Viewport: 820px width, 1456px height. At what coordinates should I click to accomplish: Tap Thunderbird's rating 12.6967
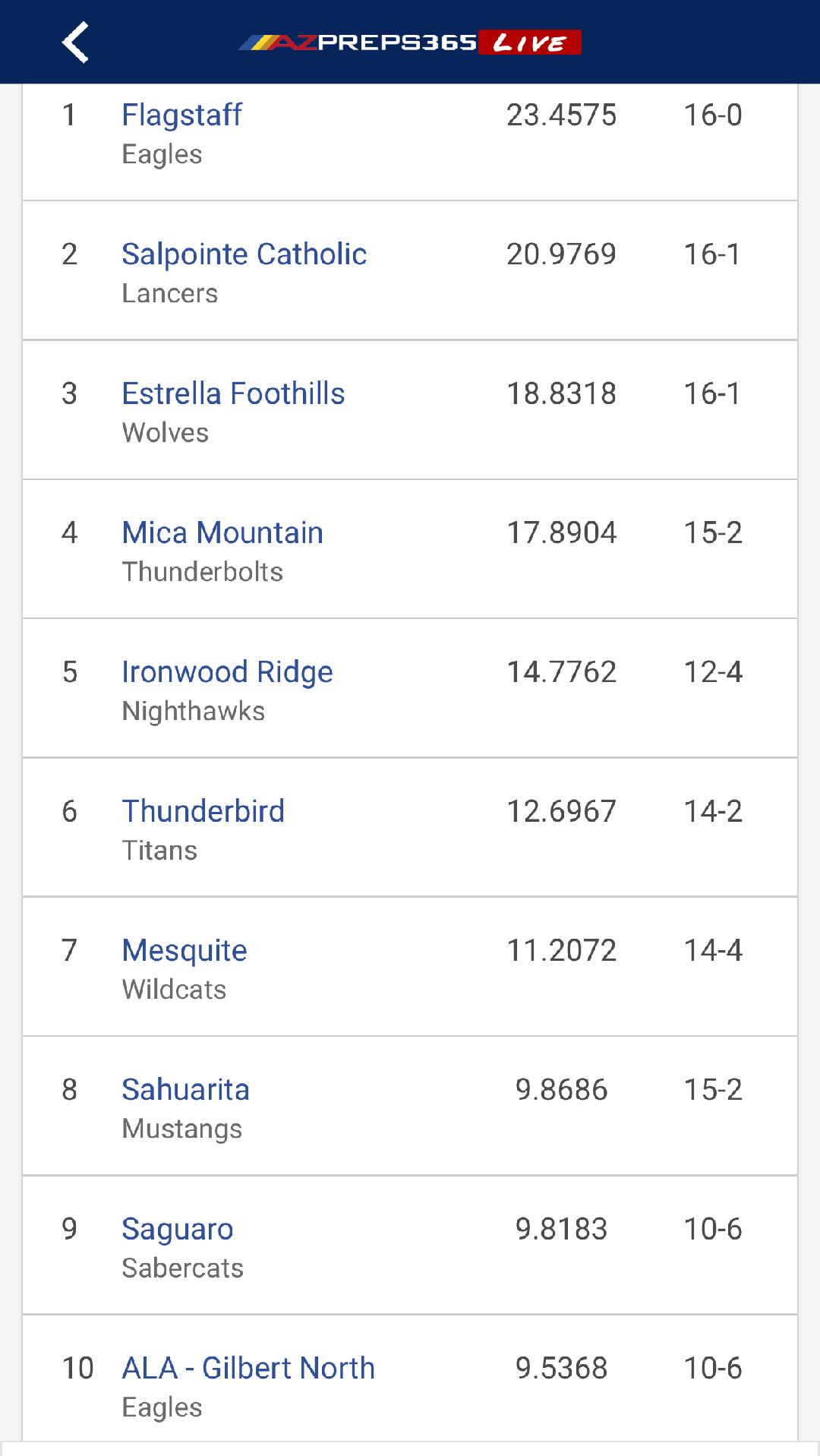[x=561, y=811]
